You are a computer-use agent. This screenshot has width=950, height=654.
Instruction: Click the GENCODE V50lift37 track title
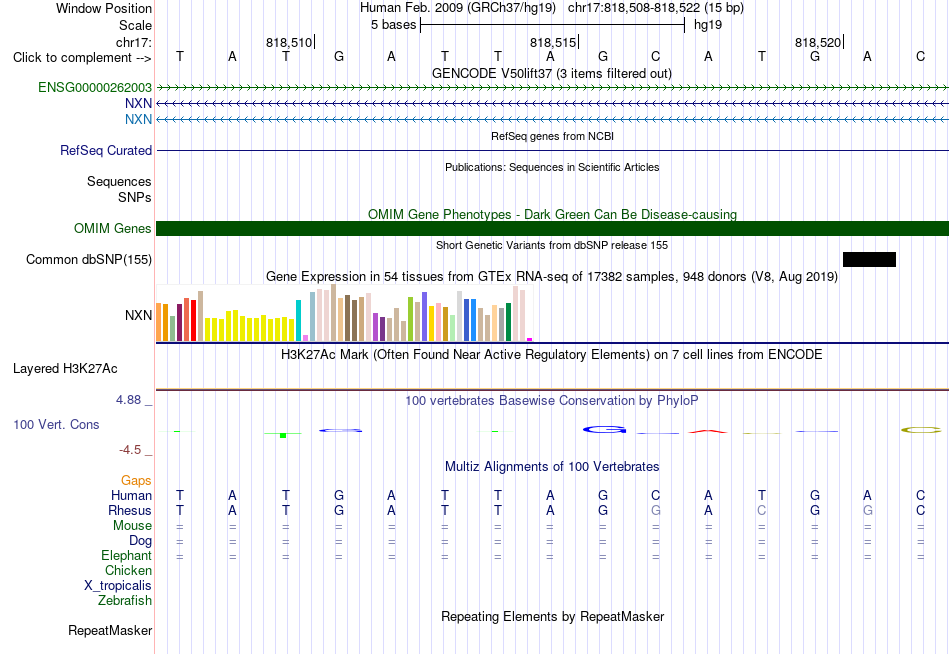point(551,73)
